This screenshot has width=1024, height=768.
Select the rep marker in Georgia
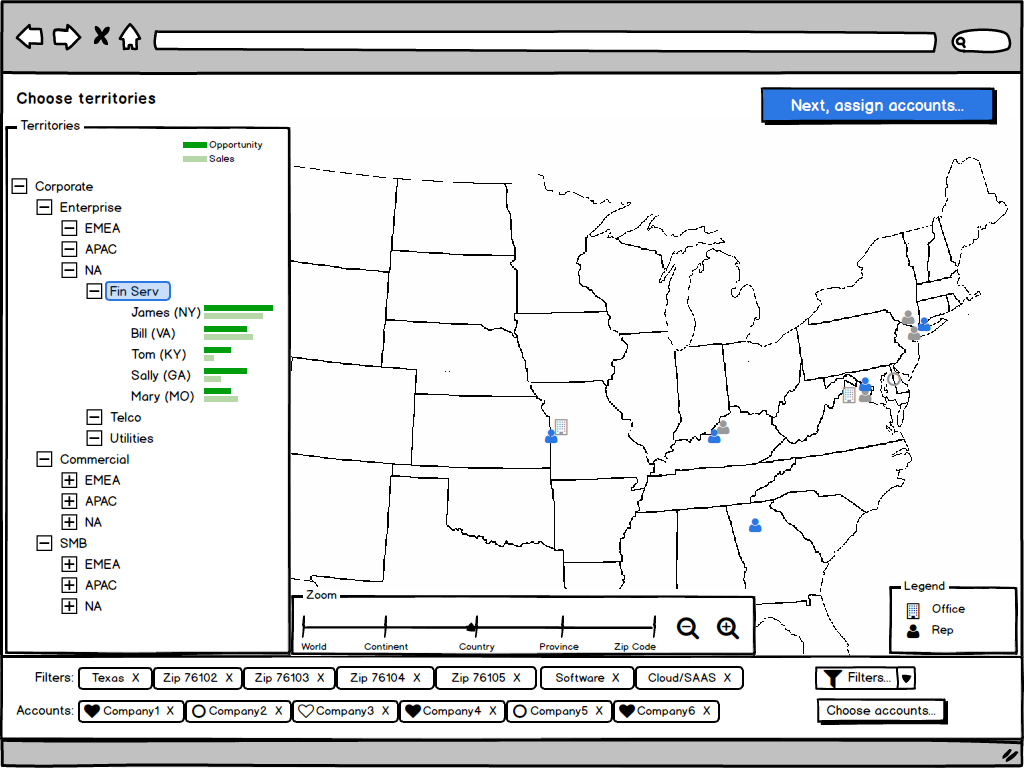point(756,524)
